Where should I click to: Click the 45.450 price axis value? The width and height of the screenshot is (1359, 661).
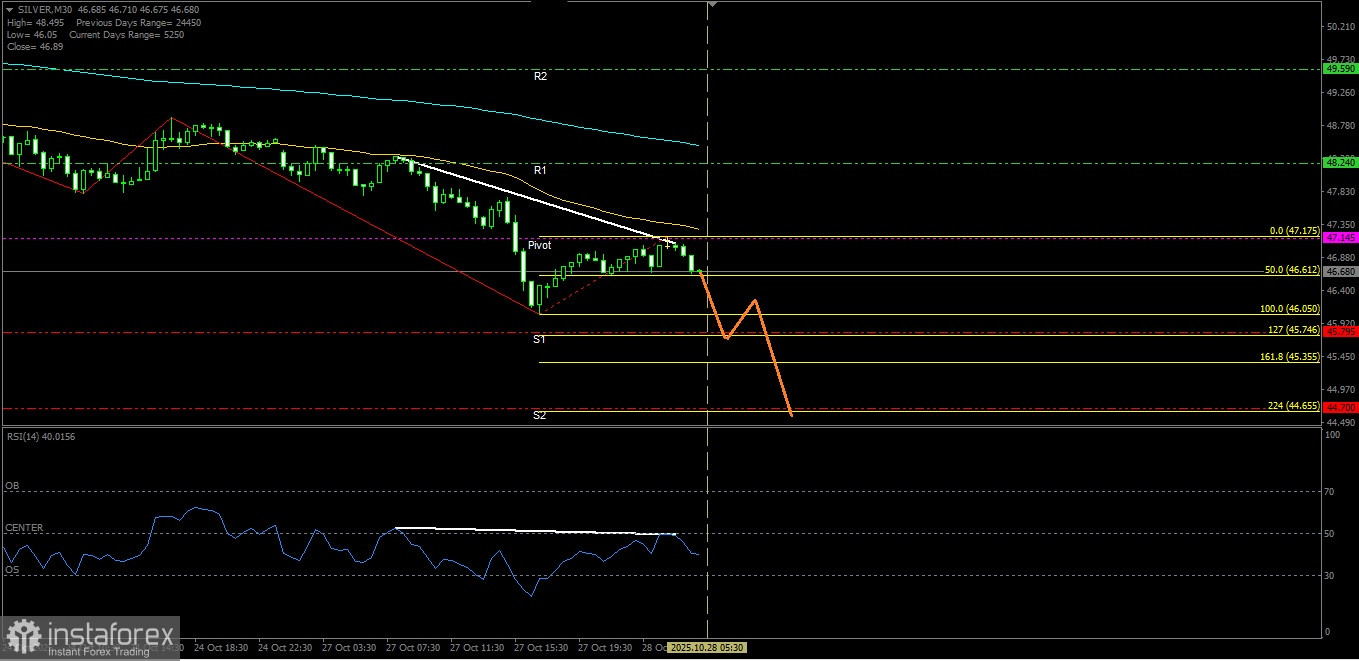(x=1340, y=357)
